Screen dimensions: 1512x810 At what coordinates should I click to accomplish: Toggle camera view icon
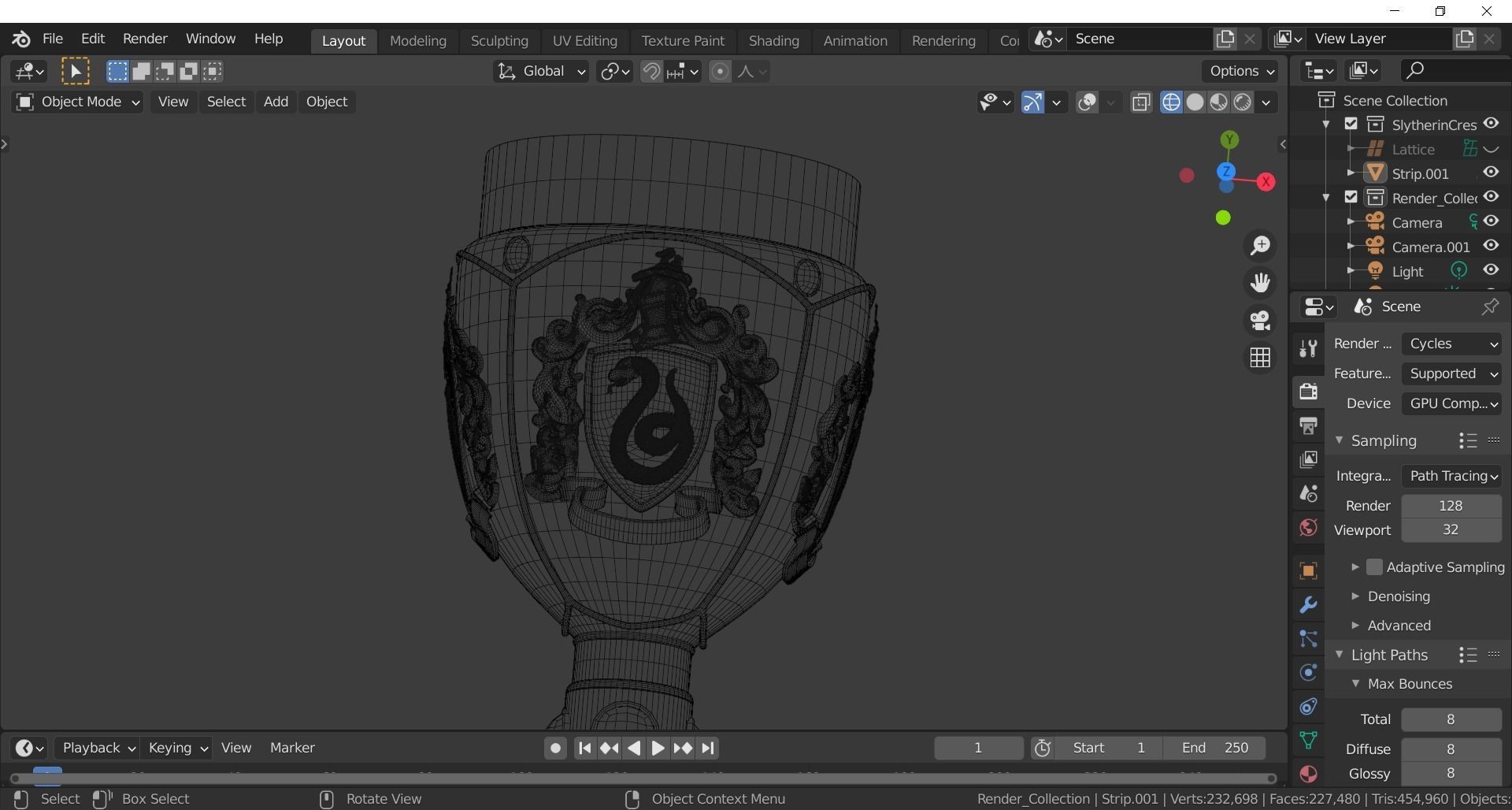coord(1260,321)
